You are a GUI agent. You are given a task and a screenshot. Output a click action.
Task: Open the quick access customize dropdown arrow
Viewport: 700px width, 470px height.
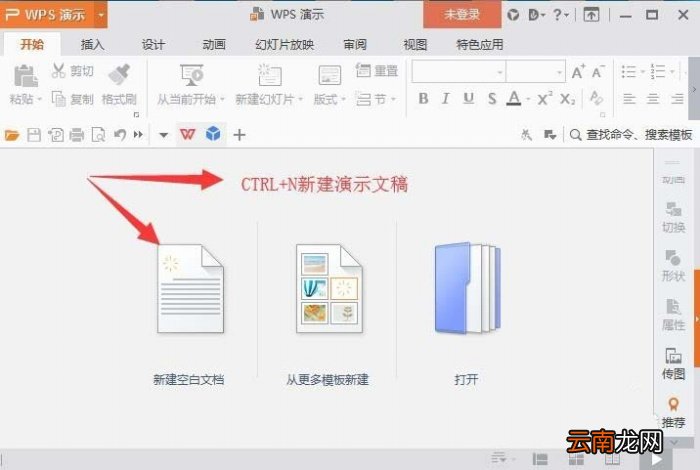coord(163,135)
